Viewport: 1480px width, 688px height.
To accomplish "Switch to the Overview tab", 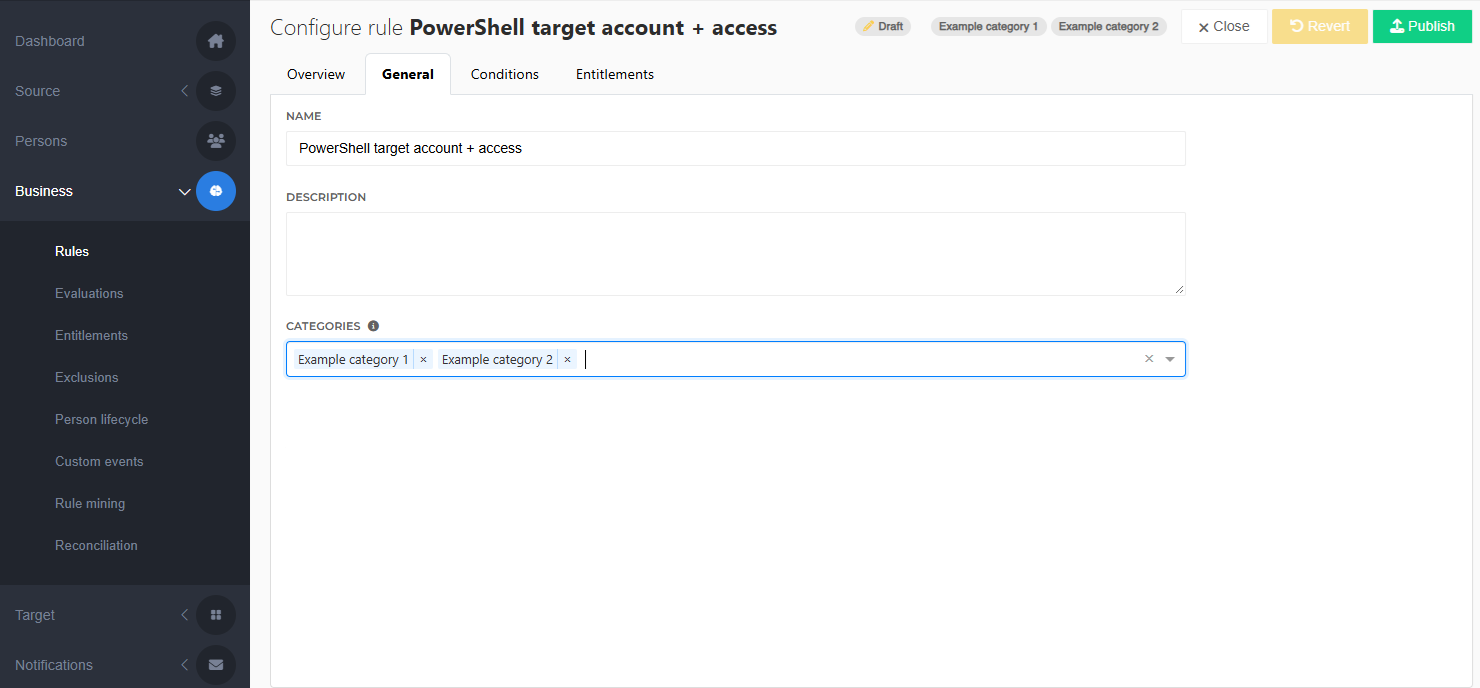I will [x=316, y=74].
